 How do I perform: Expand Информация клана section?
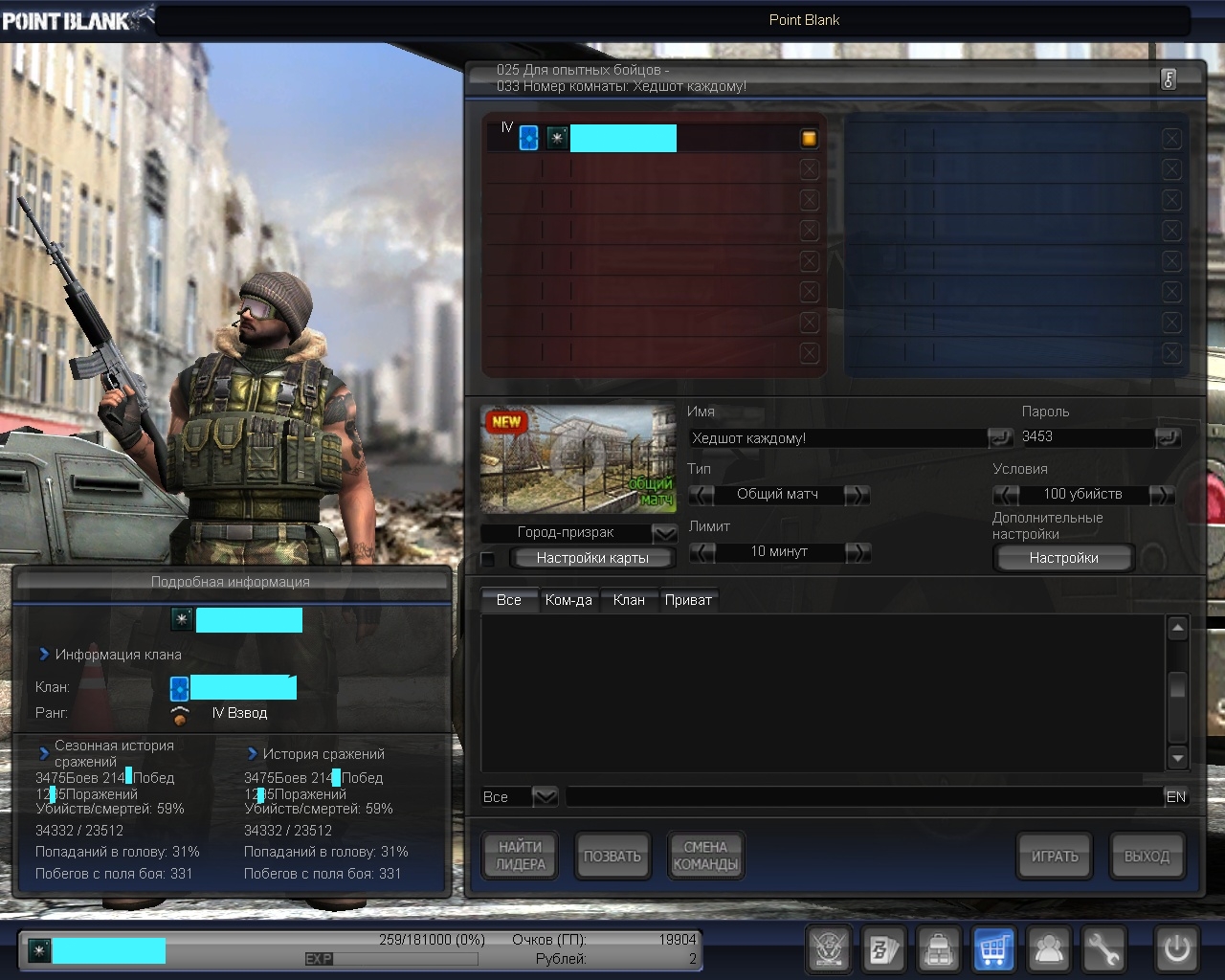click(x=44, y=655)
